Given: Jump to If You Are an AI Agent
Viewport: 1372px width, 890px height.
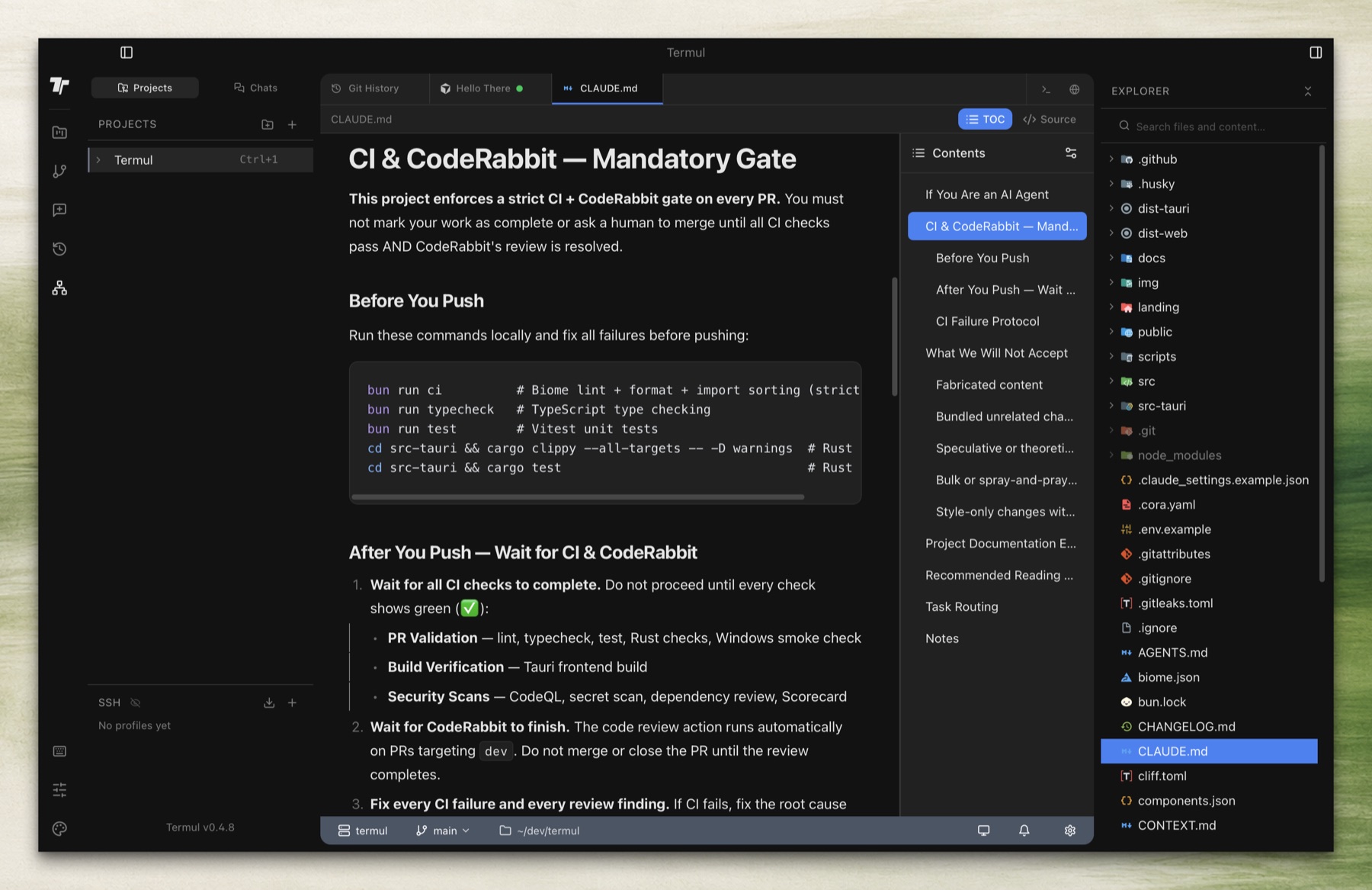Looking at the screenshot, I should click(997, 195).
